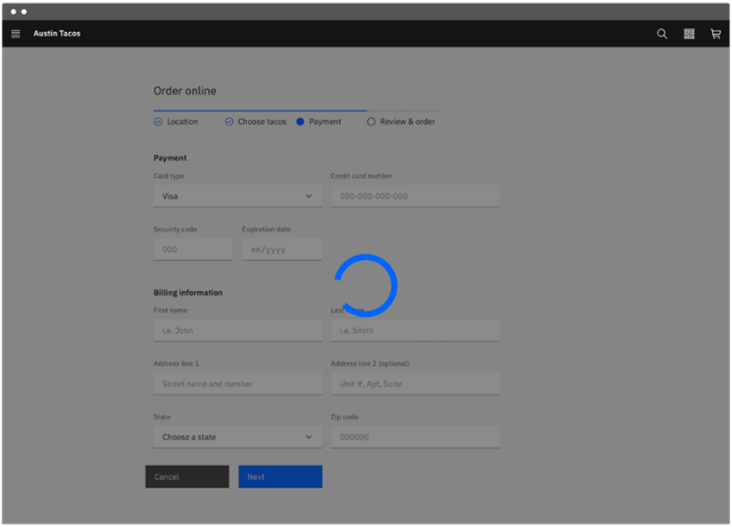Select the Location progress step

click(176, 121)
